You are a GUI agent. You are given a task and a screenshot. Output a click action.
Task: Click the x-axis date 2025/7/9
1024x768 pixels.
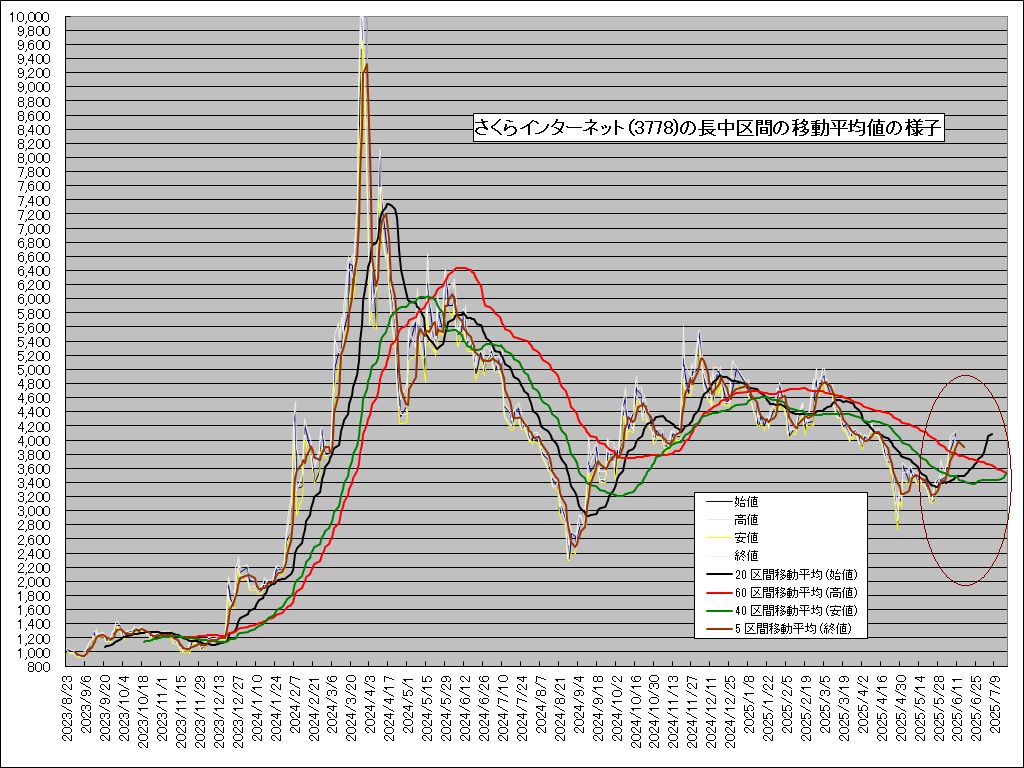click(995, 707)
